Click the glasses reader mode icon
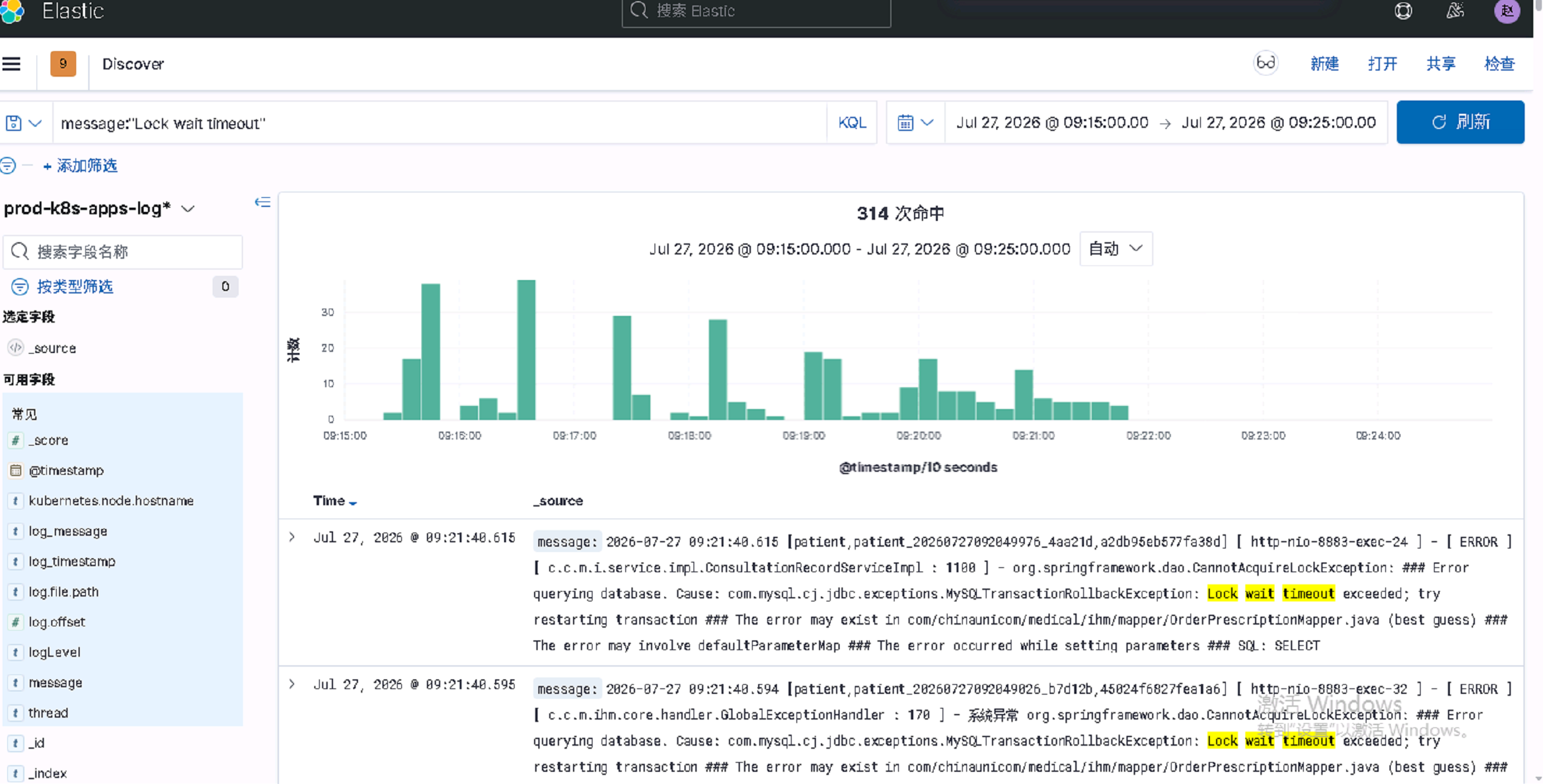The image size is (1543, 784). click(x=1265, y=63)
